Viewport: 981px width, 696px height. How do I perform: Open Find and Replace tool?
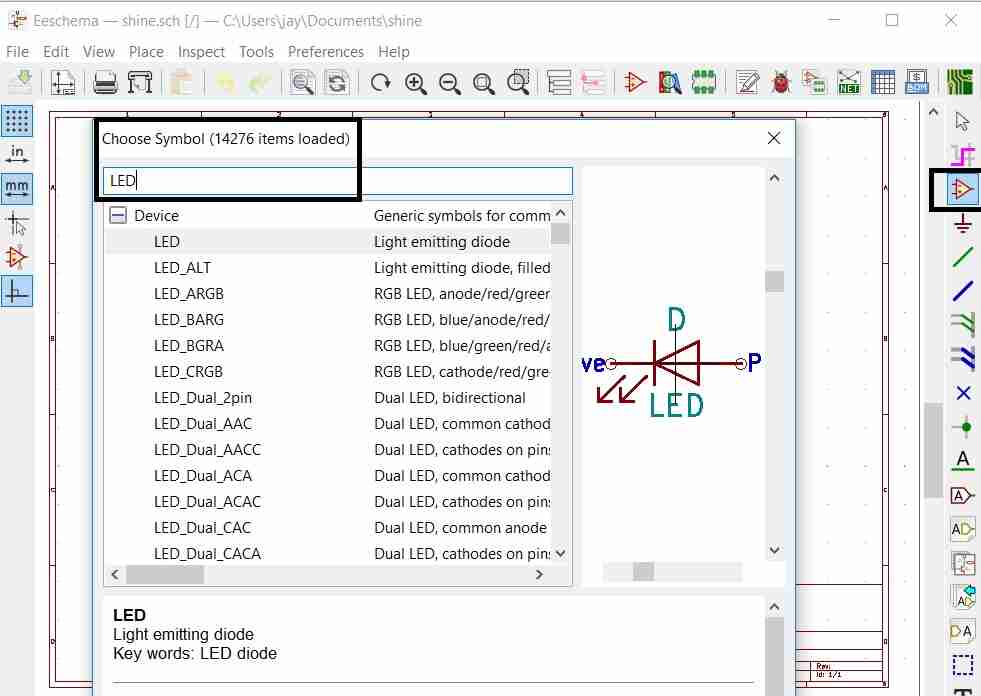click(x=337, y=83)
